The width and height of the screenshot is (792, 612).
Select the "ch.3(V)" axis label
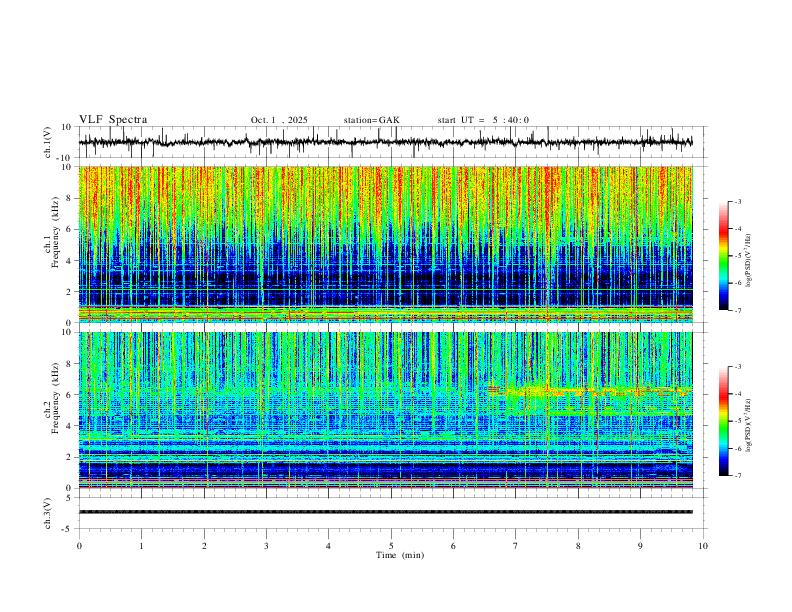(x=48, y=514)
